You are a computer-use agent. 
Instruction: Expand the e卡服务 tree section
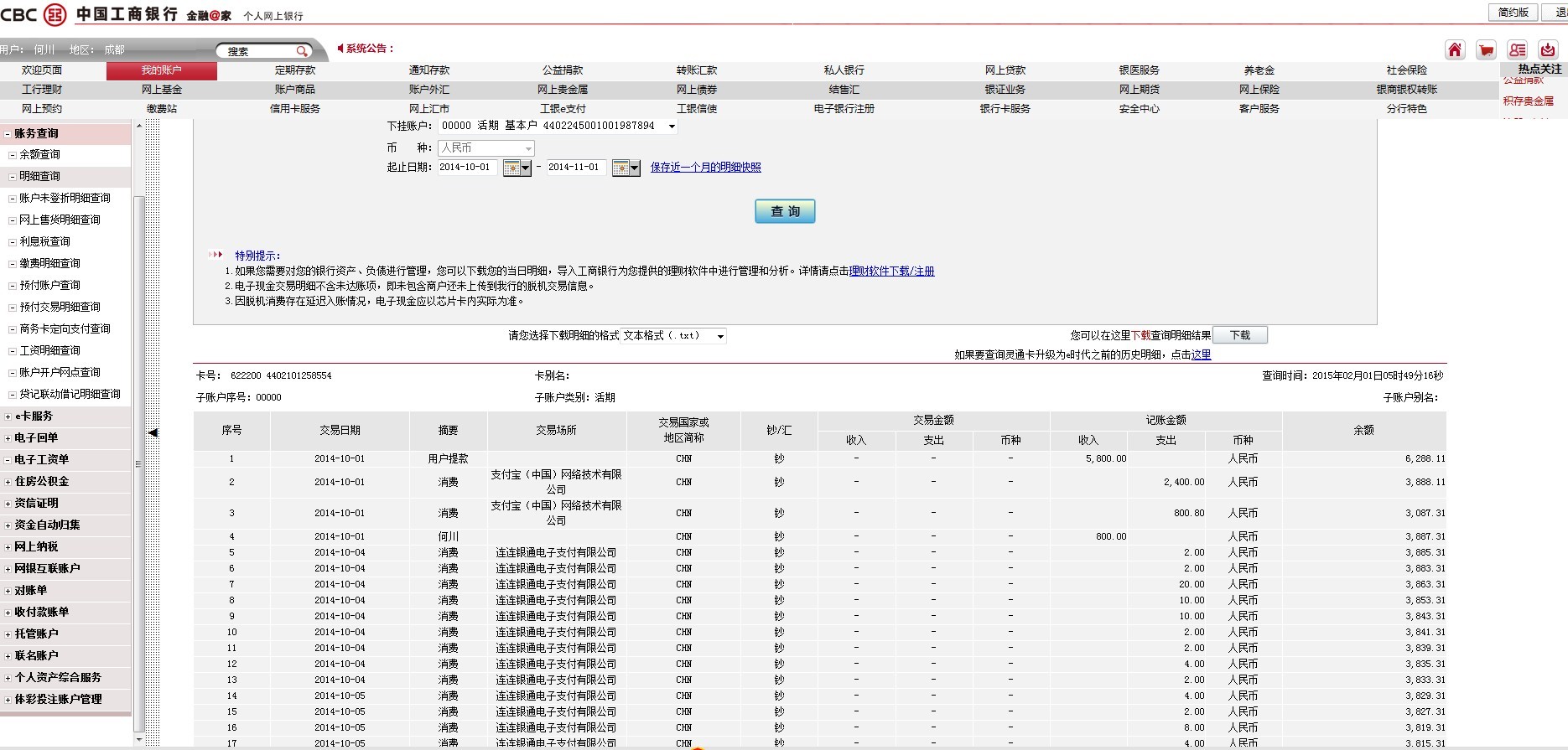click(8, 416)
